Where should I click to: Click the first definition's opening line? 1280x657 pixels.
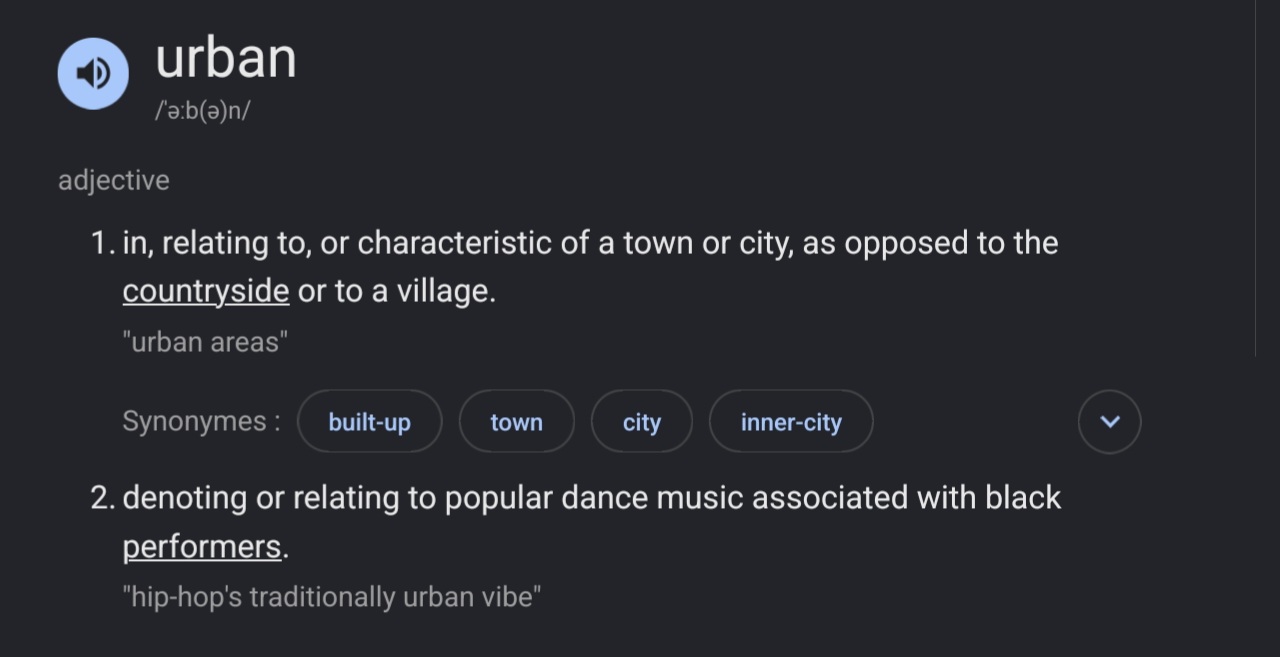(x=590, y=243)
